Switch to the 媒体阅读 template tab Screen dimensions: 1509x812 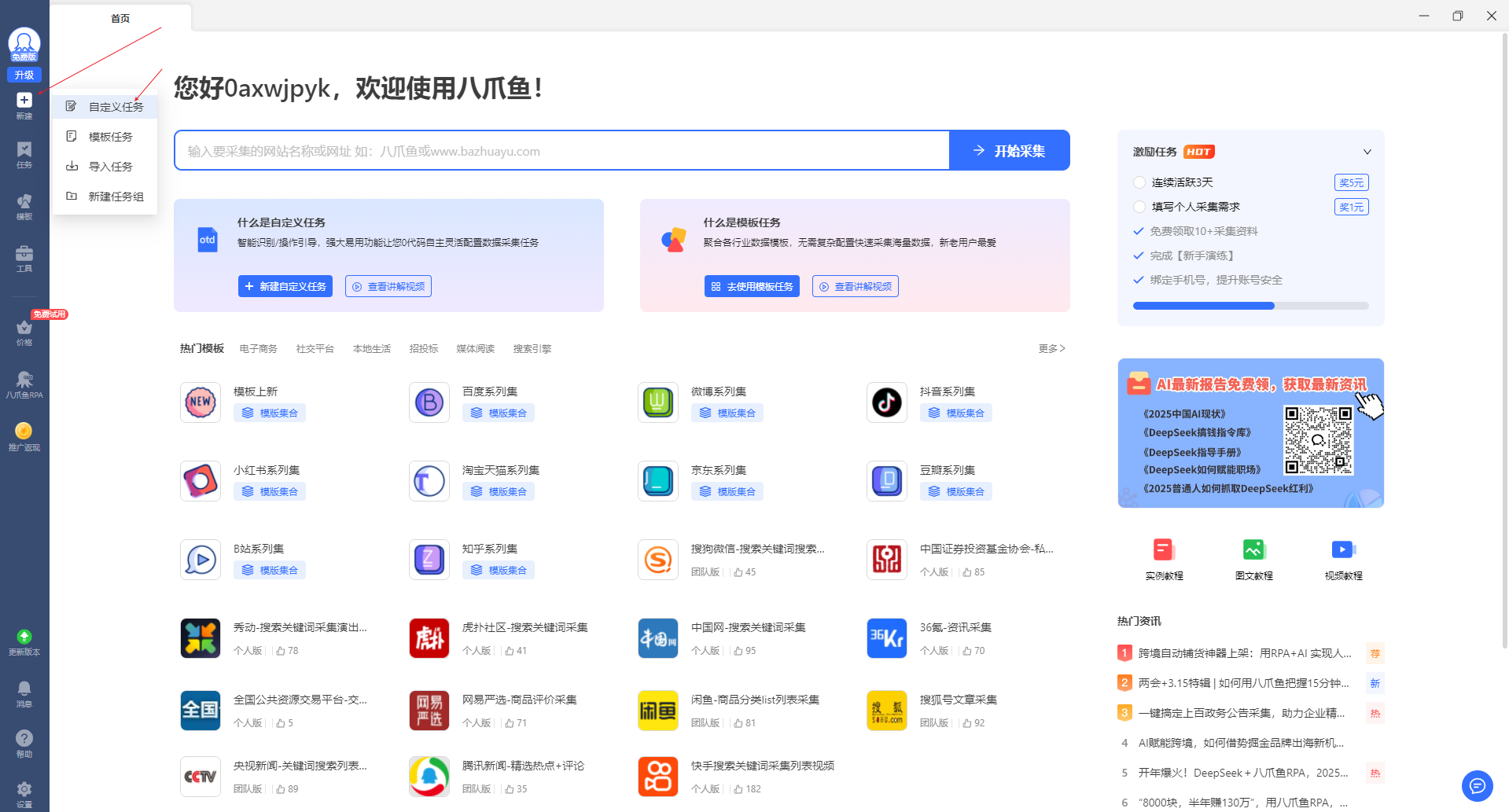476,348
